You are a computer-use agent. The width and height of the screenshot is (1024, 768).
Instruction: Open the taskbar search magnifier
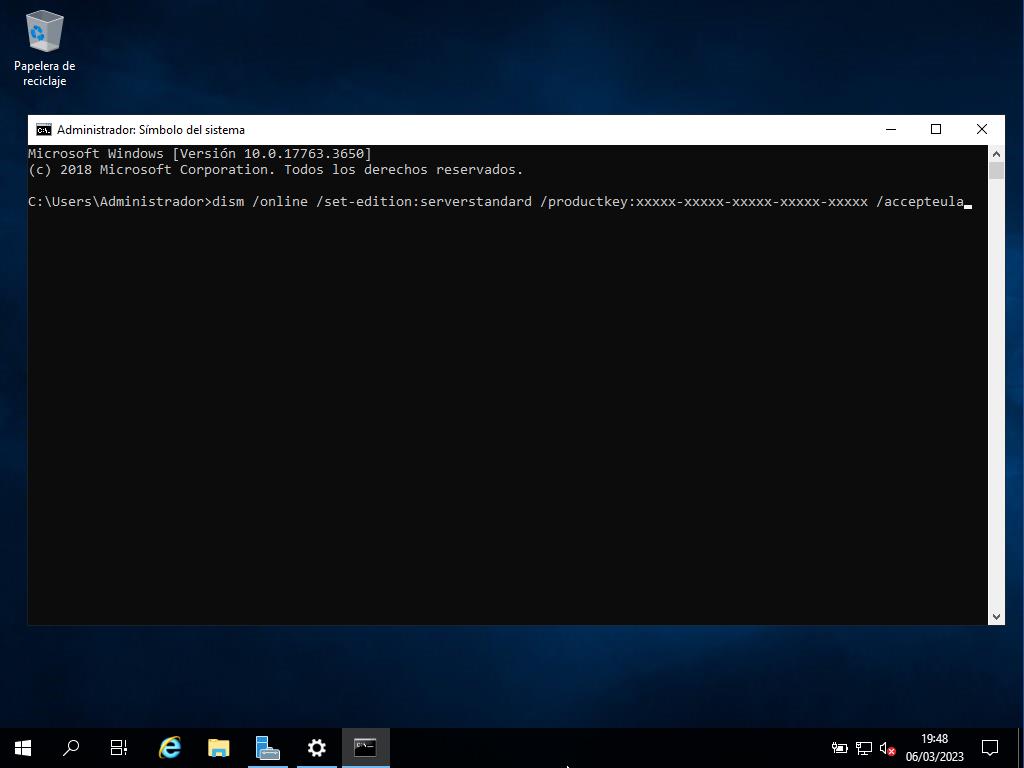click(x=71, y=747)
